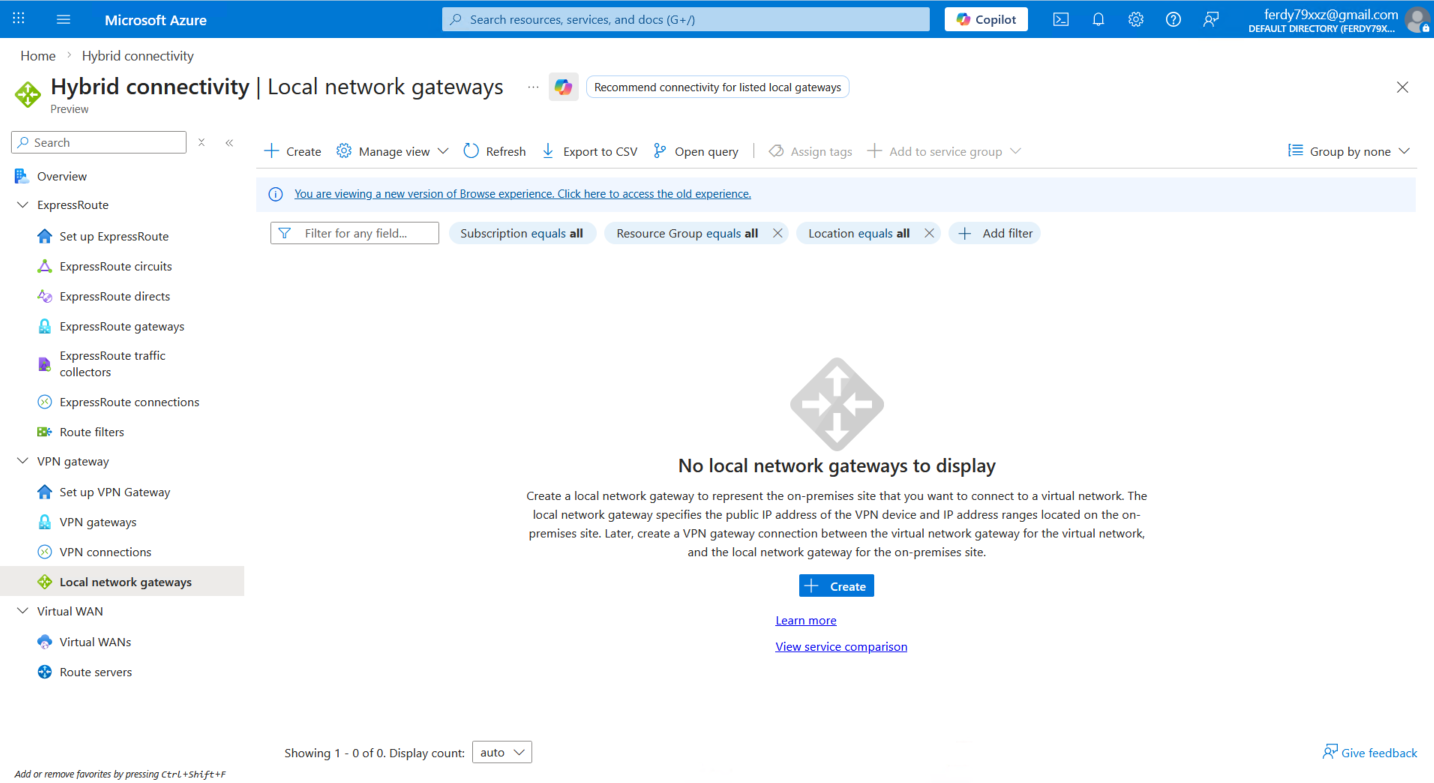Open the Display count dropdown
This screenshot has height=783, width=1434.
[x=502, y=752]
